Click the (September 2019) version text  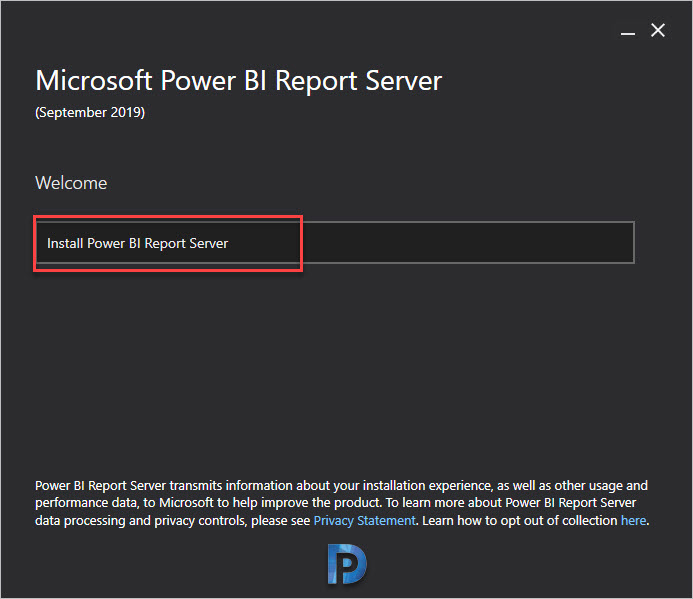click(90, 112)
